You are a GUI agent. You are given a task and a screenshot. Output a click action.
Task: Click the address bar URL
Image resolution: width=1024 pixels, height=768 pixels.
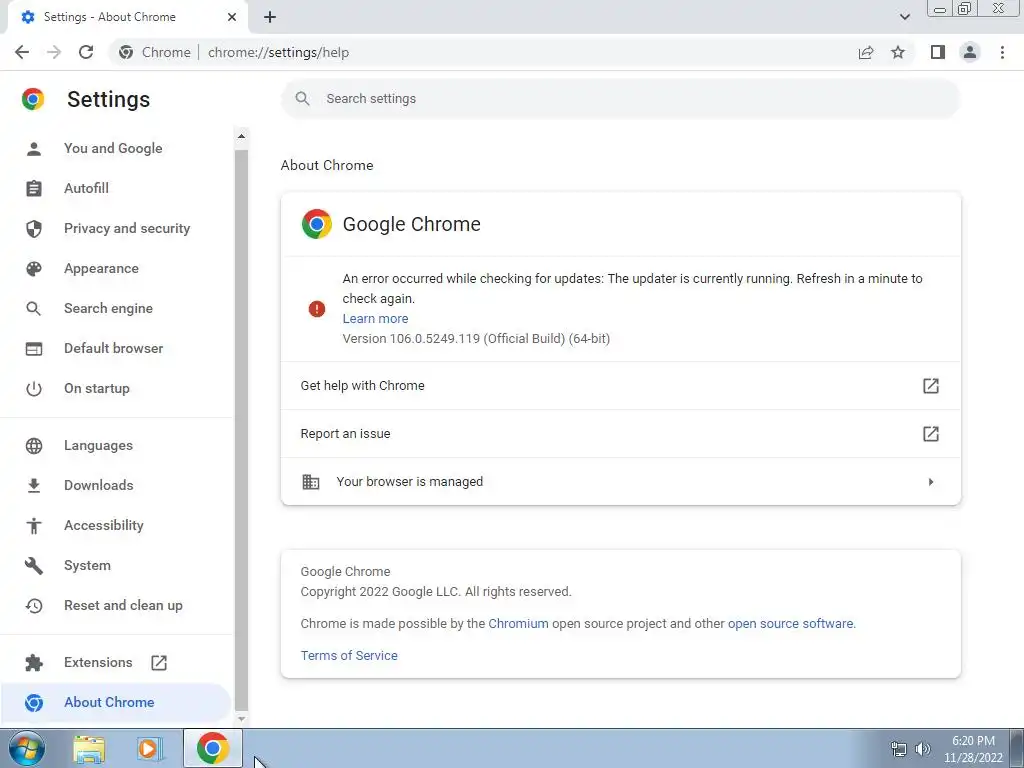pos(278,52)
